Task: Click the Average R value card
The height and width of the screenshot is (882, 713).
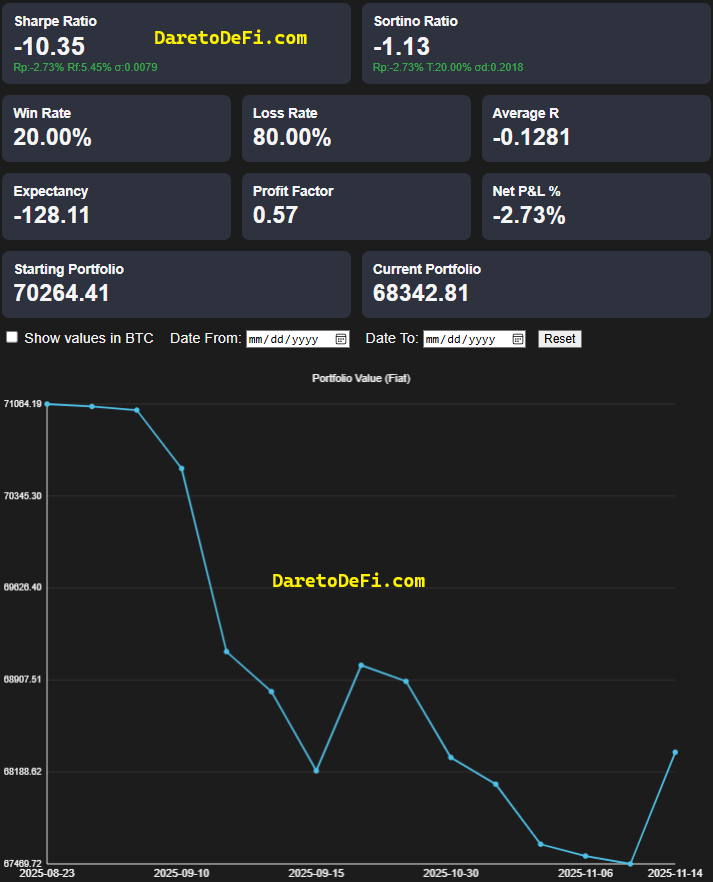Action: click(596, 128)
